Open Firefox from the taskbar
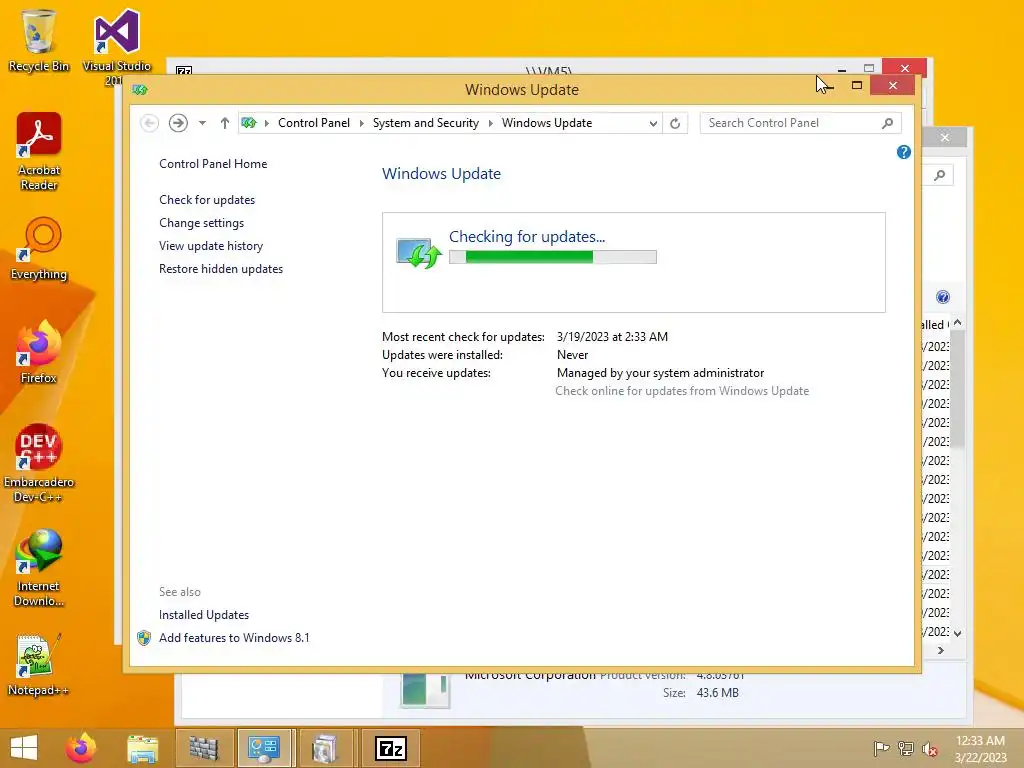The width and height of the screenshot is (1024, 768). click(81, 748)
